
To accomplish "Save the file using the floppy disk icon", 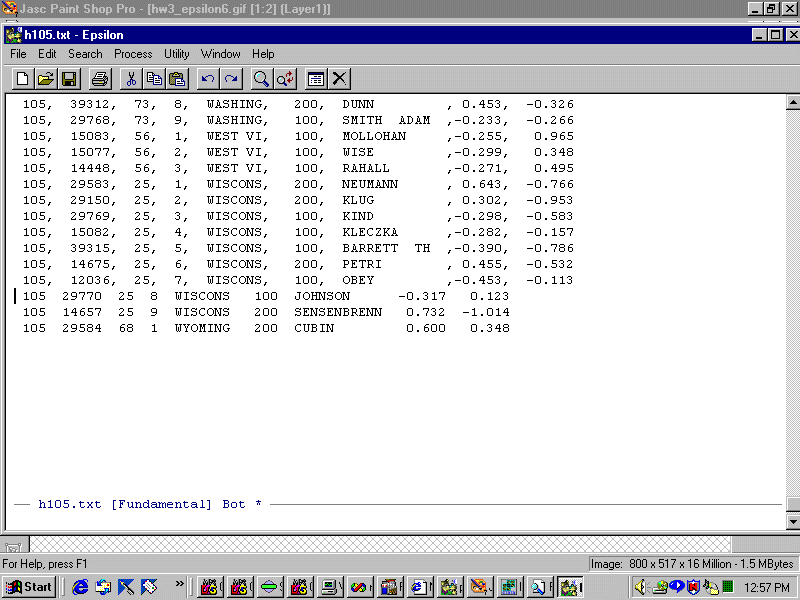I will (x=69, y=78).
